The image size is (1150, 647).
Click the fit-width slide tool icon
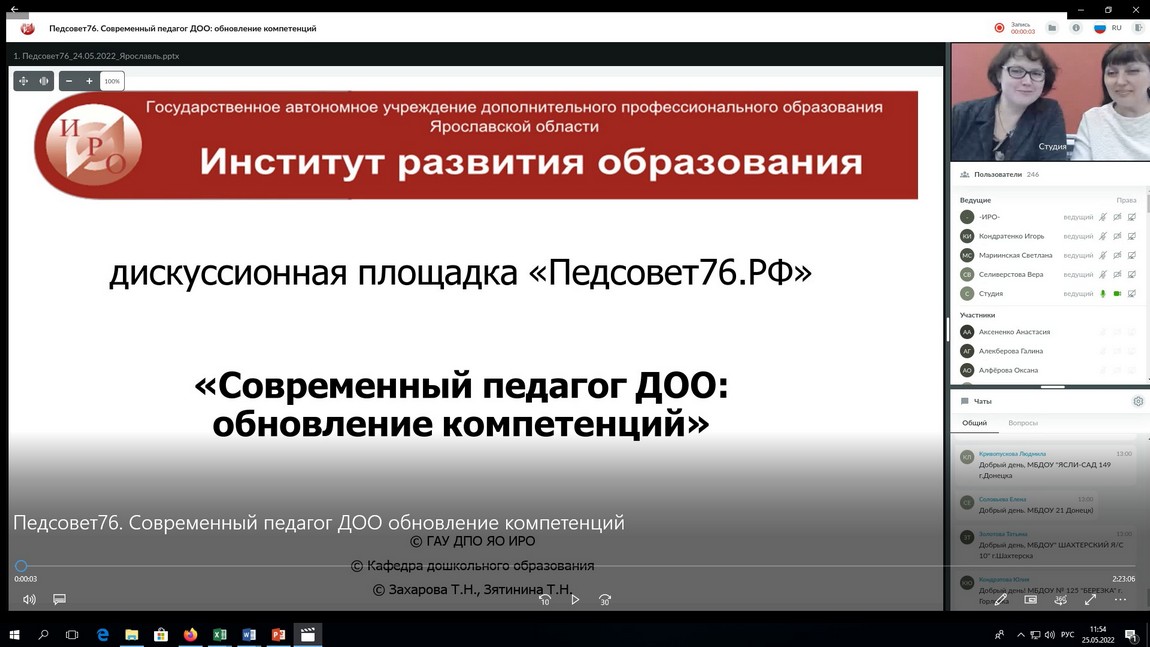point(44,81)
